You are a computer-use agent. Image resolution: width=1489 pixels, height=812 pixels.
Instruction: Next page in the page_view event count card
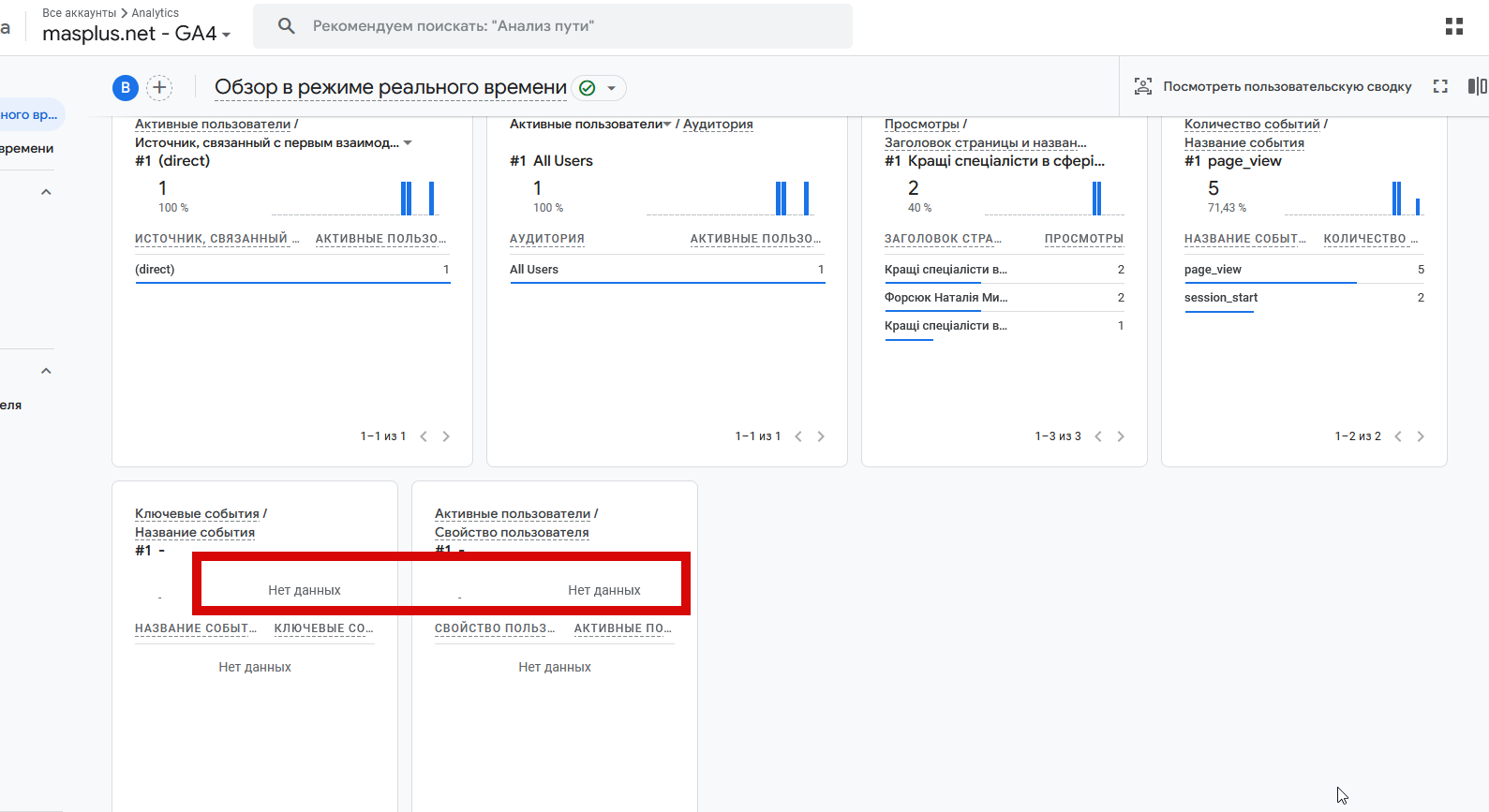coord(1421,436)
